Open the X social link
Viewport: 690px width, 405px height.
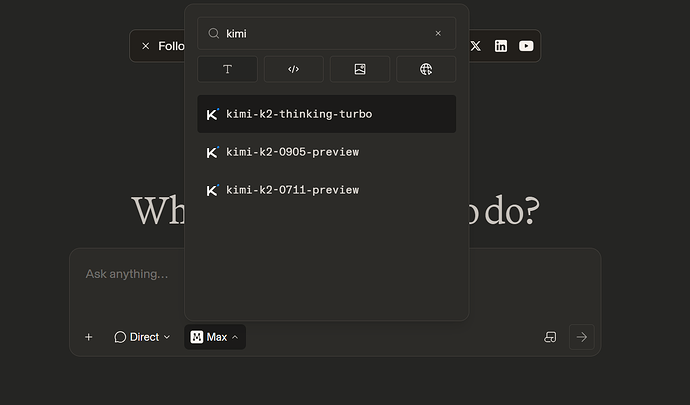(476, 46)
